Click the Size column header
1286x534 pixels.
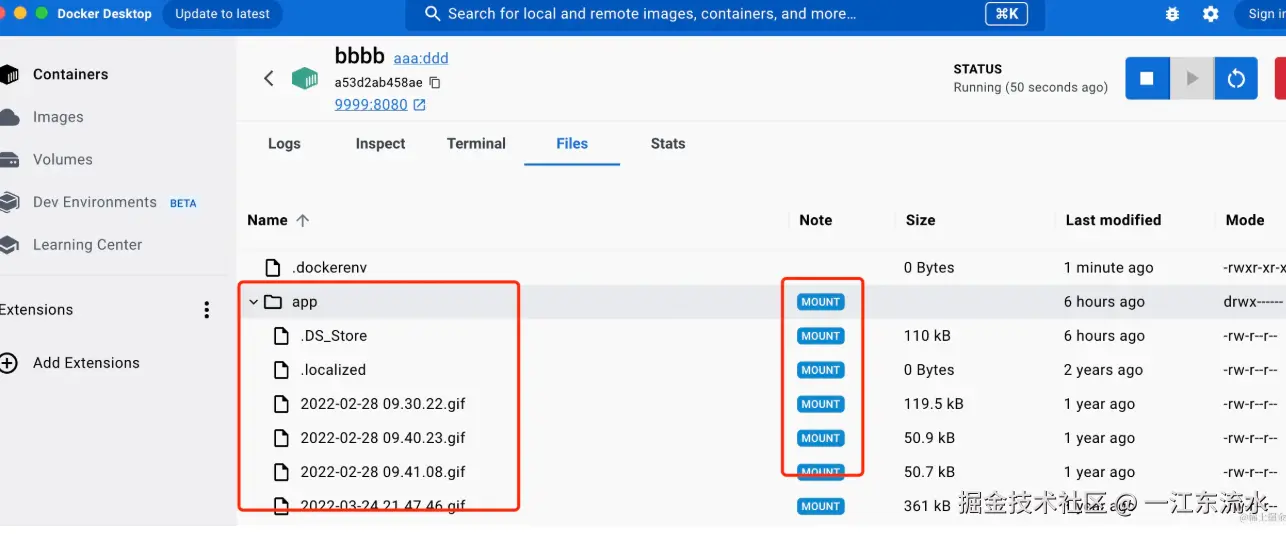tap(920, 220)
